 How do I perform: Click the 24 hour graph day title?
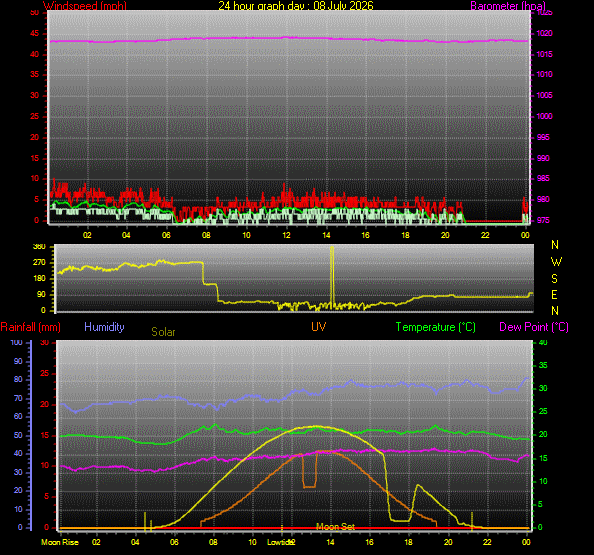pos(295,5)
